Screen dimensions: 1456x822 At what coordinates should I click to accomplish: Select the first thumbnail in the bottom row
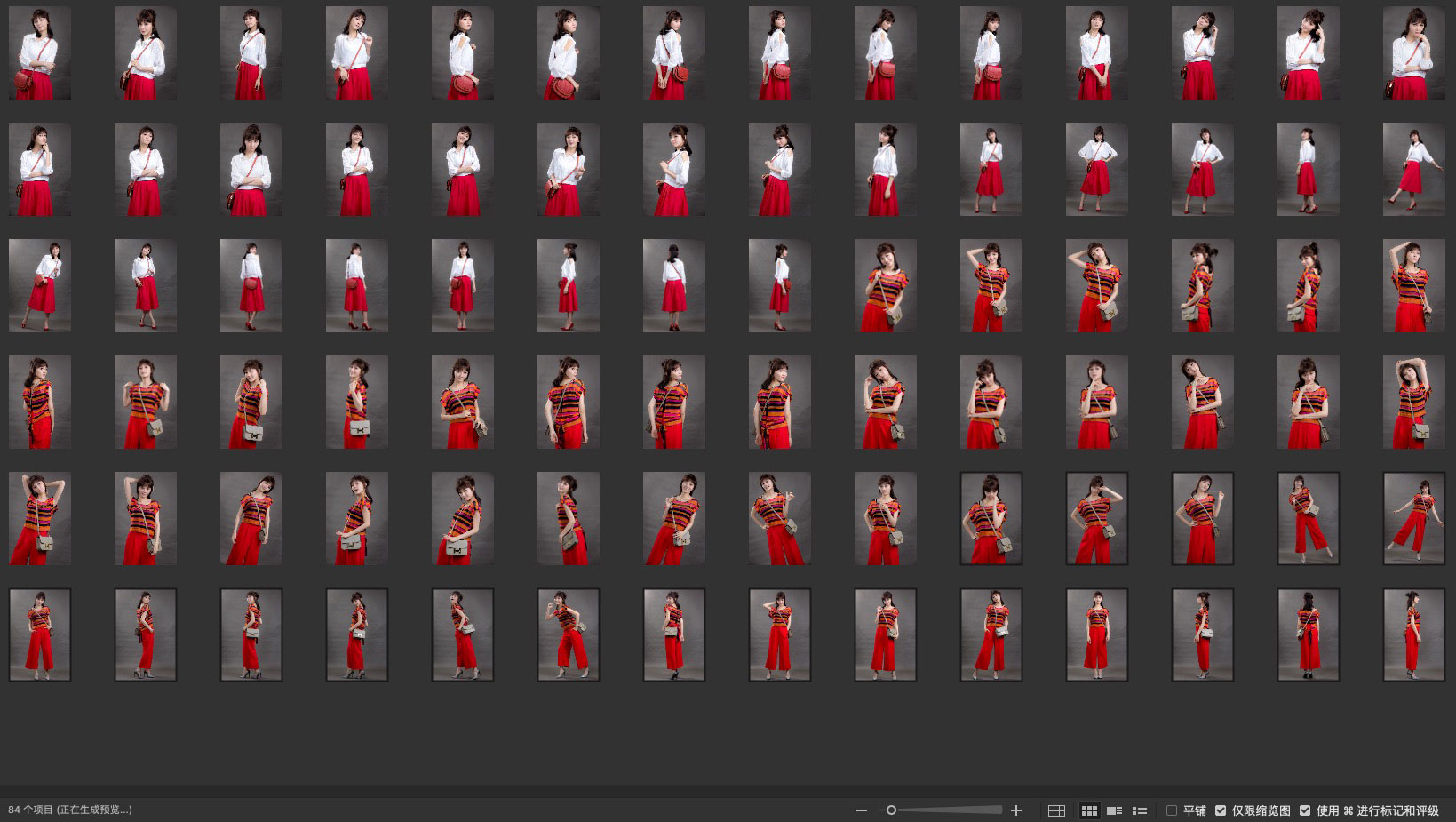click(x=40, y=634)
